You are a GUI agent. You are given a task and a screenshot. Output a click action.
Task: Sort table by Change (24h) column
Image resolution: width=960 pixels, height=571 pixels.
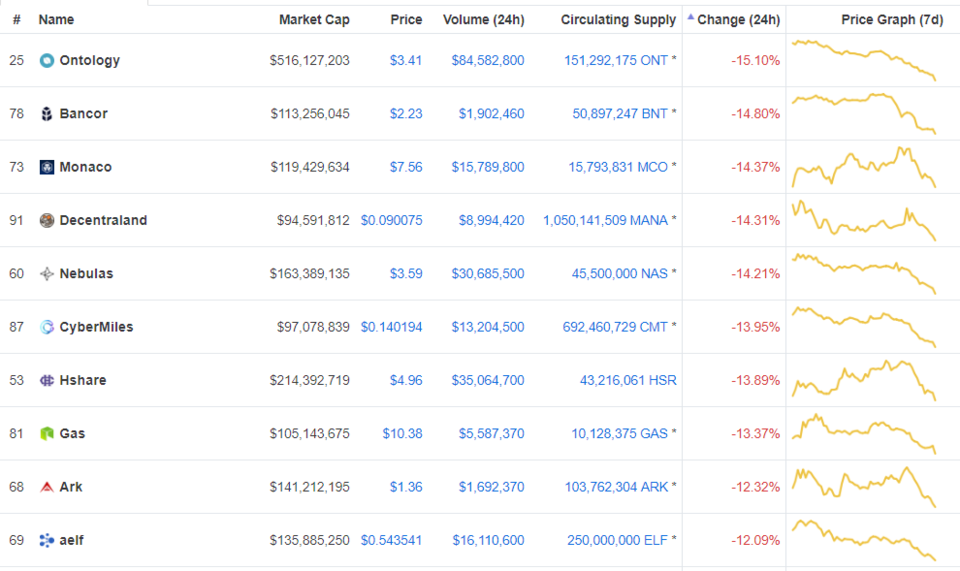coord(738,20)
